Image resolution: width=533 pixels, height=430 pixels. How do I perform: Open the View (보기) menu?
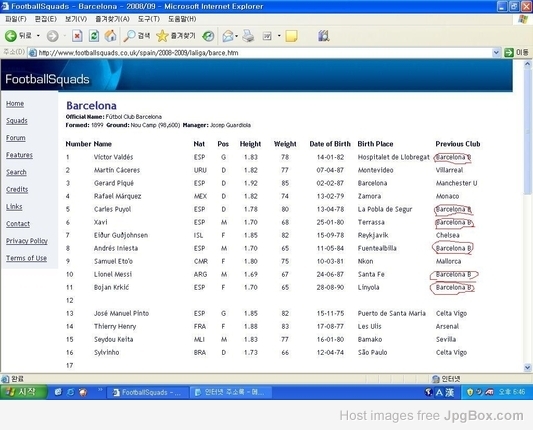[x=76, y=19]
